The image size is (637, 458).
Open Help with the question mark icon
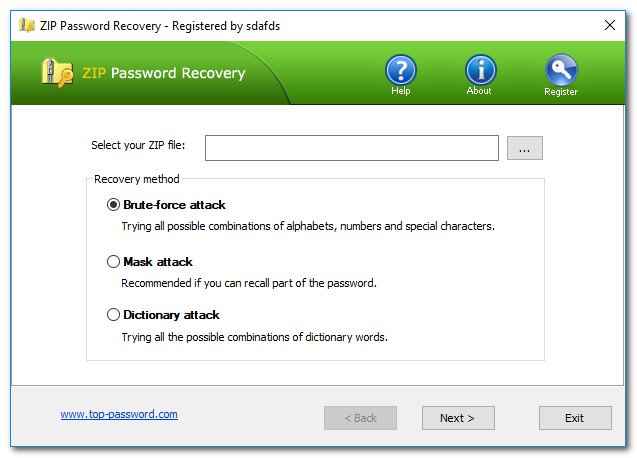[x=400, y=70]
